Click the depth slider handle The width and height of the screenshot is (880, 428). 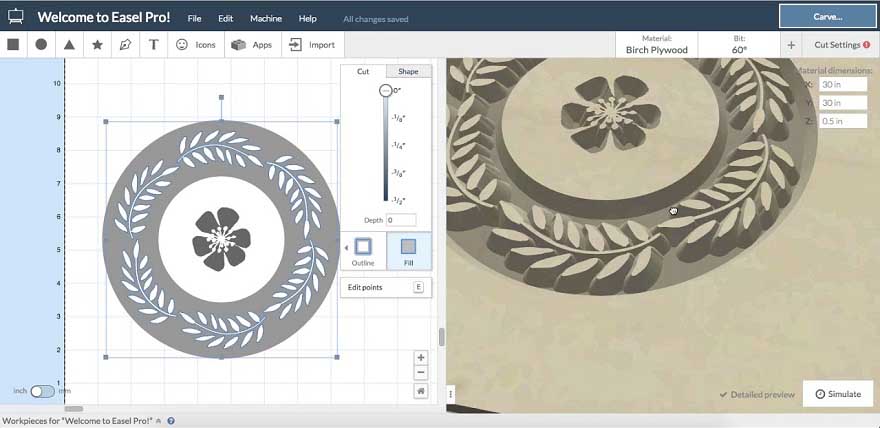click(x=386, y=90)
